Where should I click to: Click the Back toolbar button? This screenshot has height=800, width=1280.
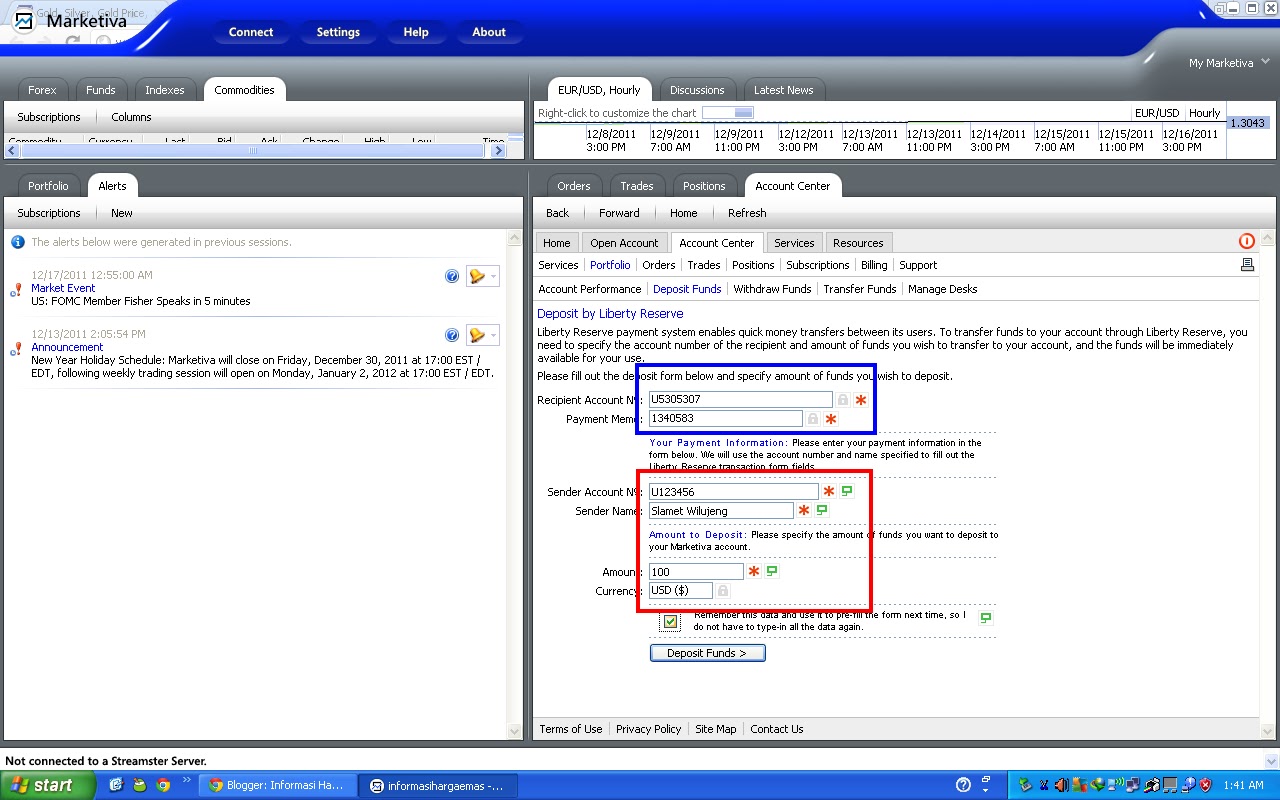(557, 213)
